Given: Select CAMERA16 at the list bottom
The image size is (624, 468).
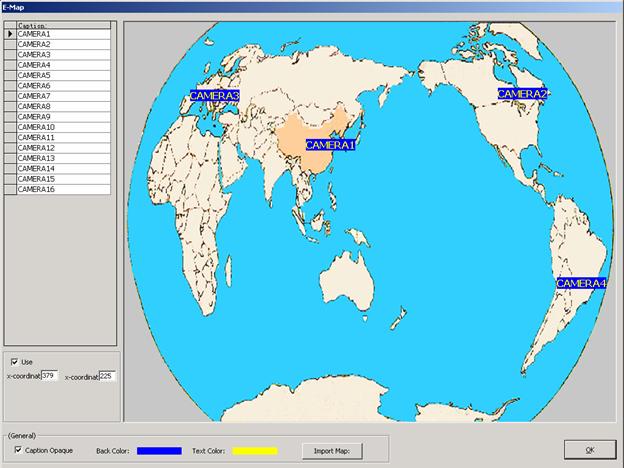Looking at the screenshot, I should coord(63,189).
